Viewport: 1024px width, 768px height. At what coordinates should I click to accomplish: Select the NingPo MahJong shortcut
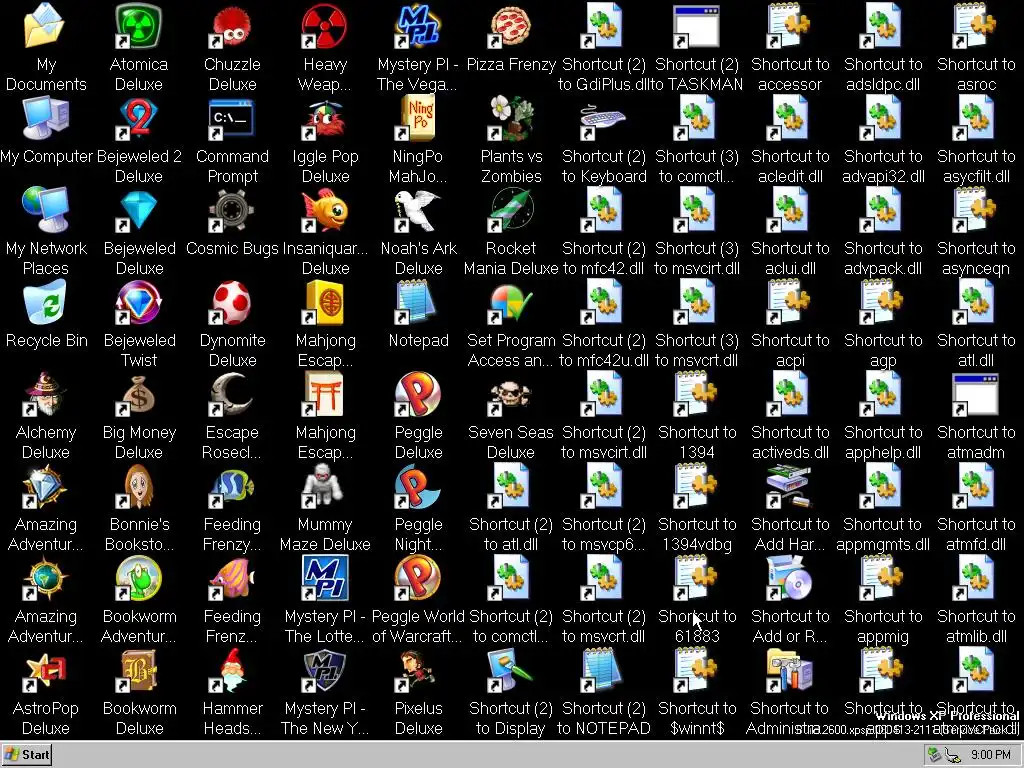tap(418, 118)
